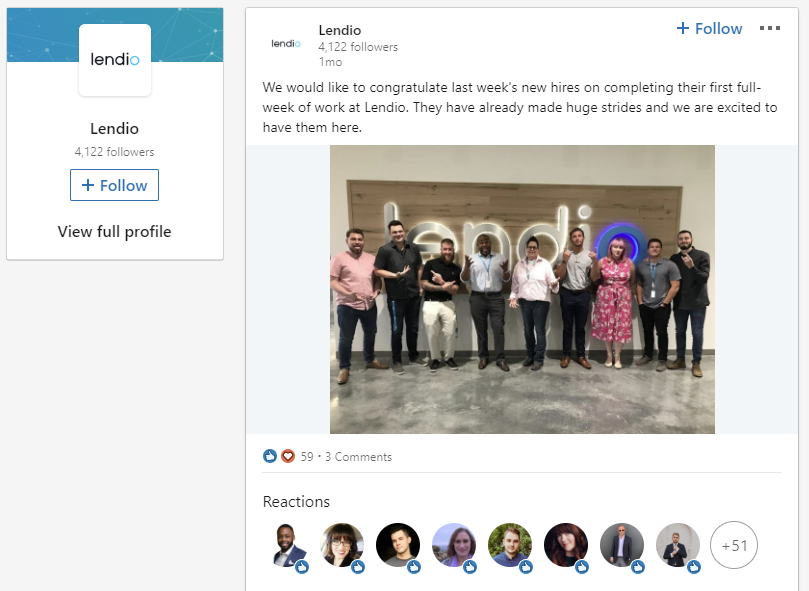
Task: Open the three-dot post options menu
Action: pos(769,28)
